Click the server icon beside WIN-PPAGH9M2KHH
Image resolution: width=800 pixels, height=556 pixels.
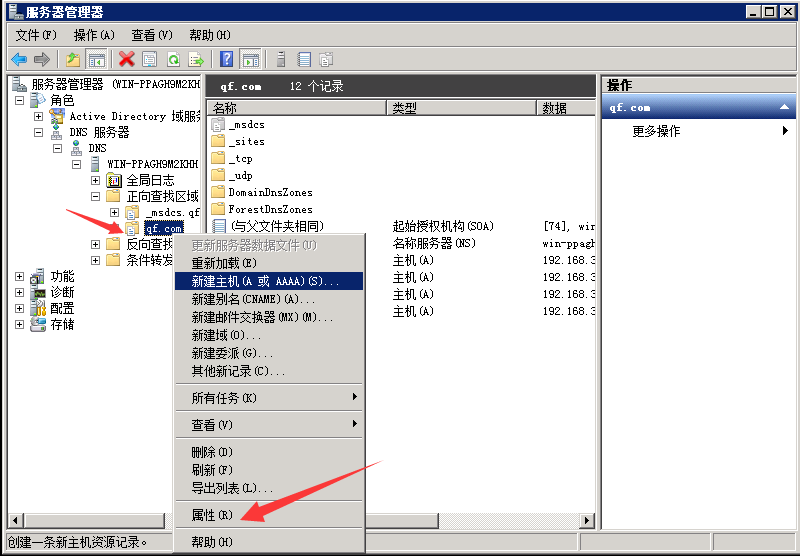click(95, 164)
